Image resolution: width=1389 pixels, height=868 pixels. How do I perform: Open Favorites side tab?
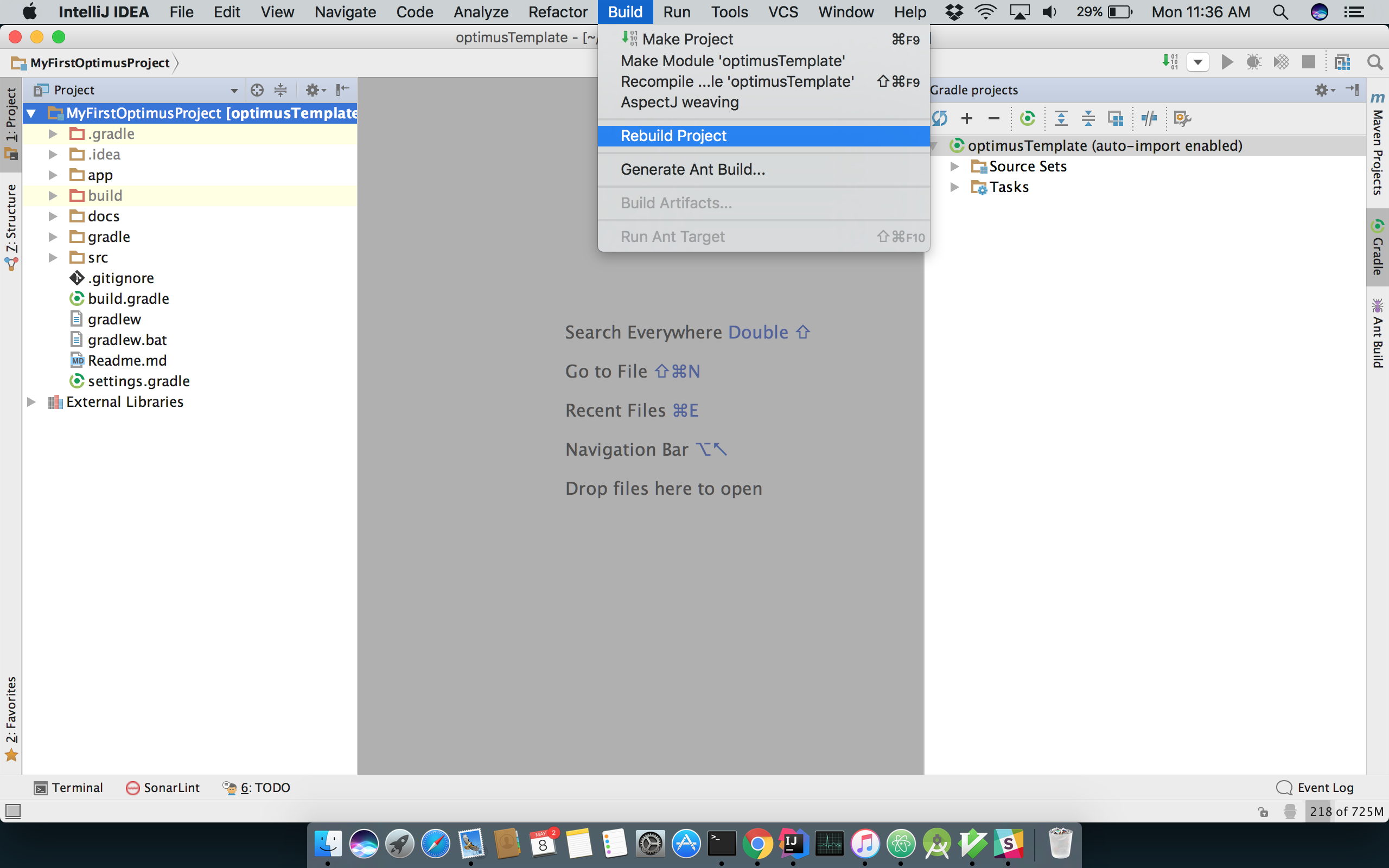pyautogui.click(x=11, y=719)
